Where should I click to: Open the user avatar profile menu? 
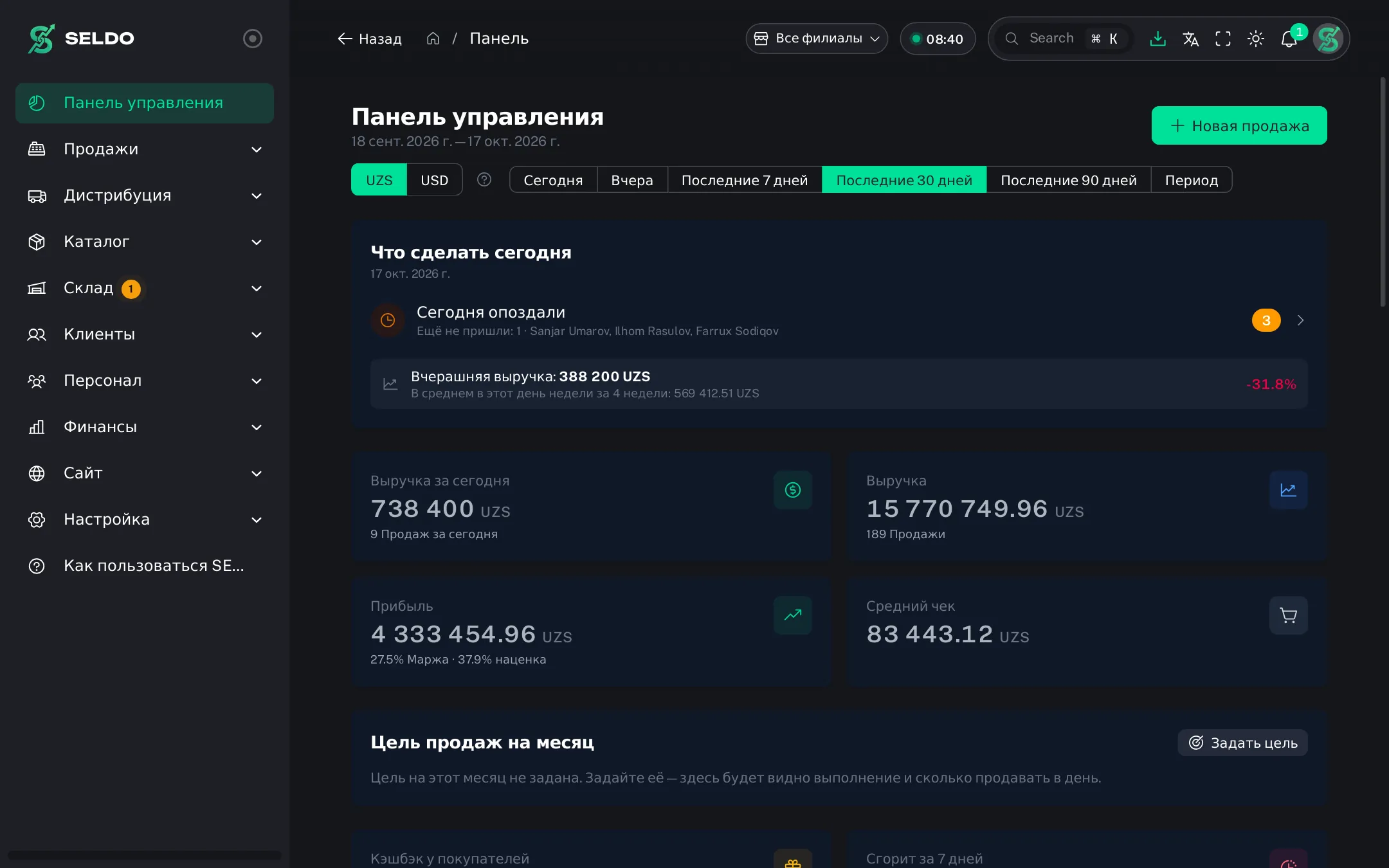click(x=1329, y=39)
